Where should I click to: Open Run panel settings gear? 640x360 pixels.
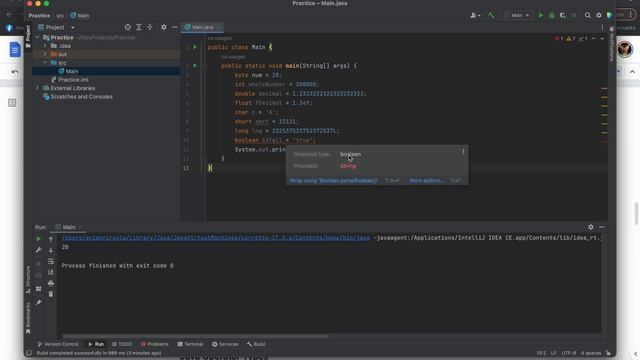(591, 227)
